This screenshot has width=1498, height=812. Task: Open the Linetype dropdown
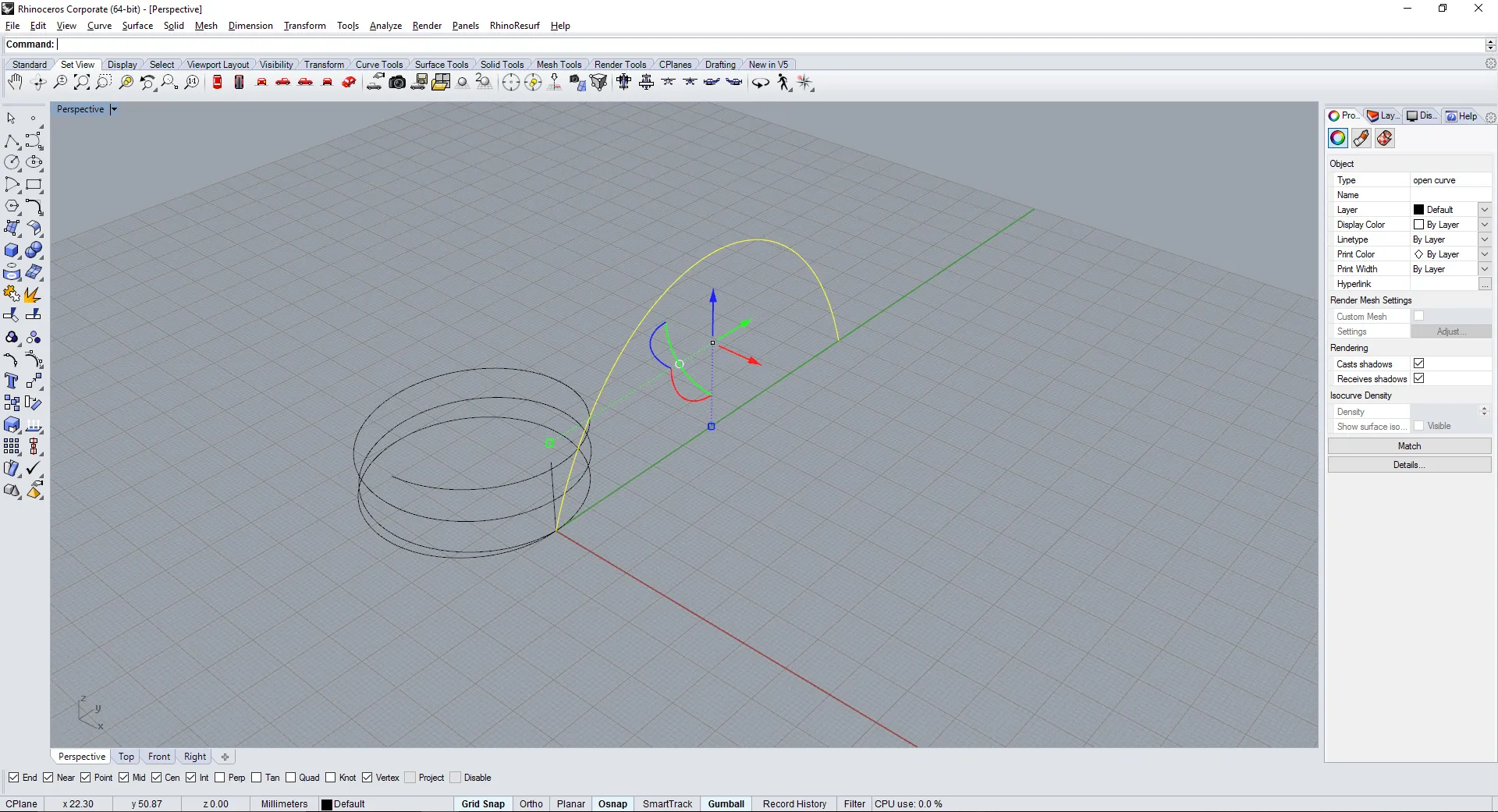tap(1485, 239)
